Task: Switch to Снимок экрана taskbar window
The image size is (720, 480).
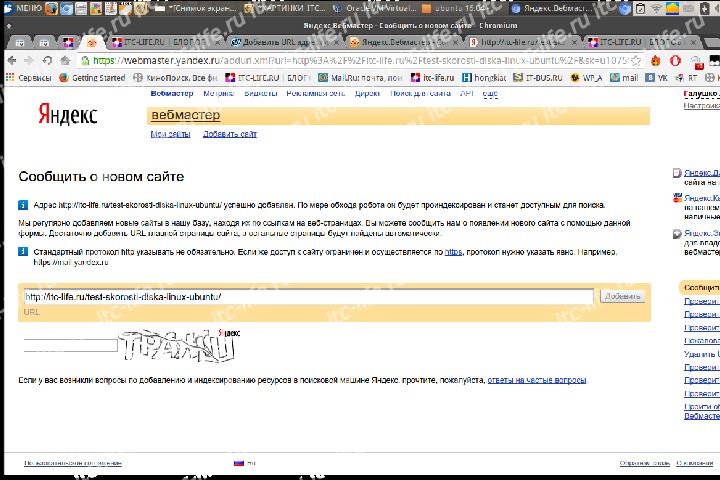Action: (x=196, y=8)
